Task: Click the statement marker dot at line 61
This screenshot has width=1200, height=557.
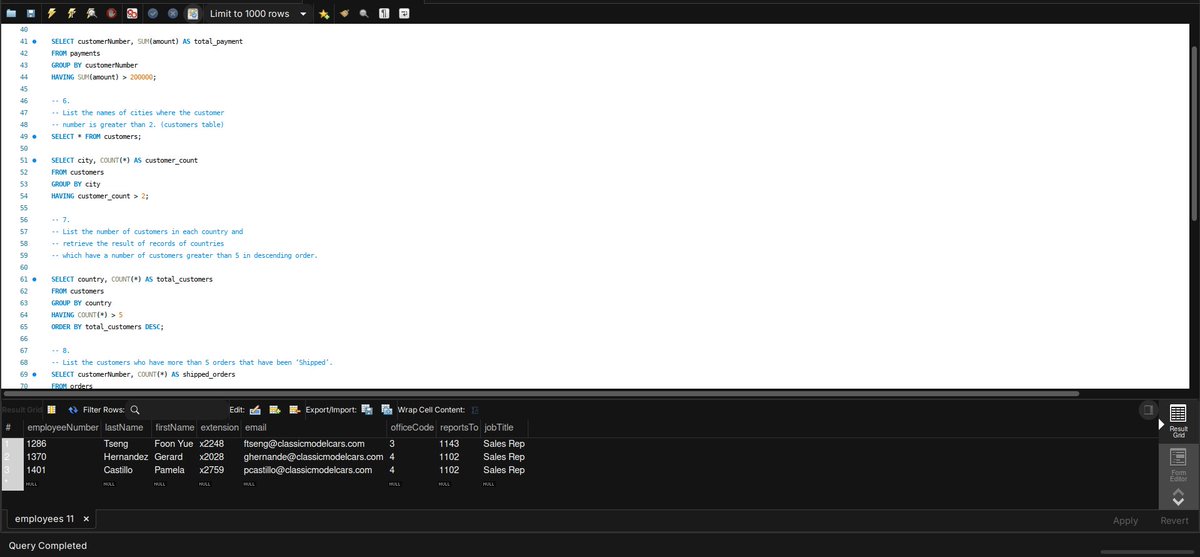Action: (35, 279)
